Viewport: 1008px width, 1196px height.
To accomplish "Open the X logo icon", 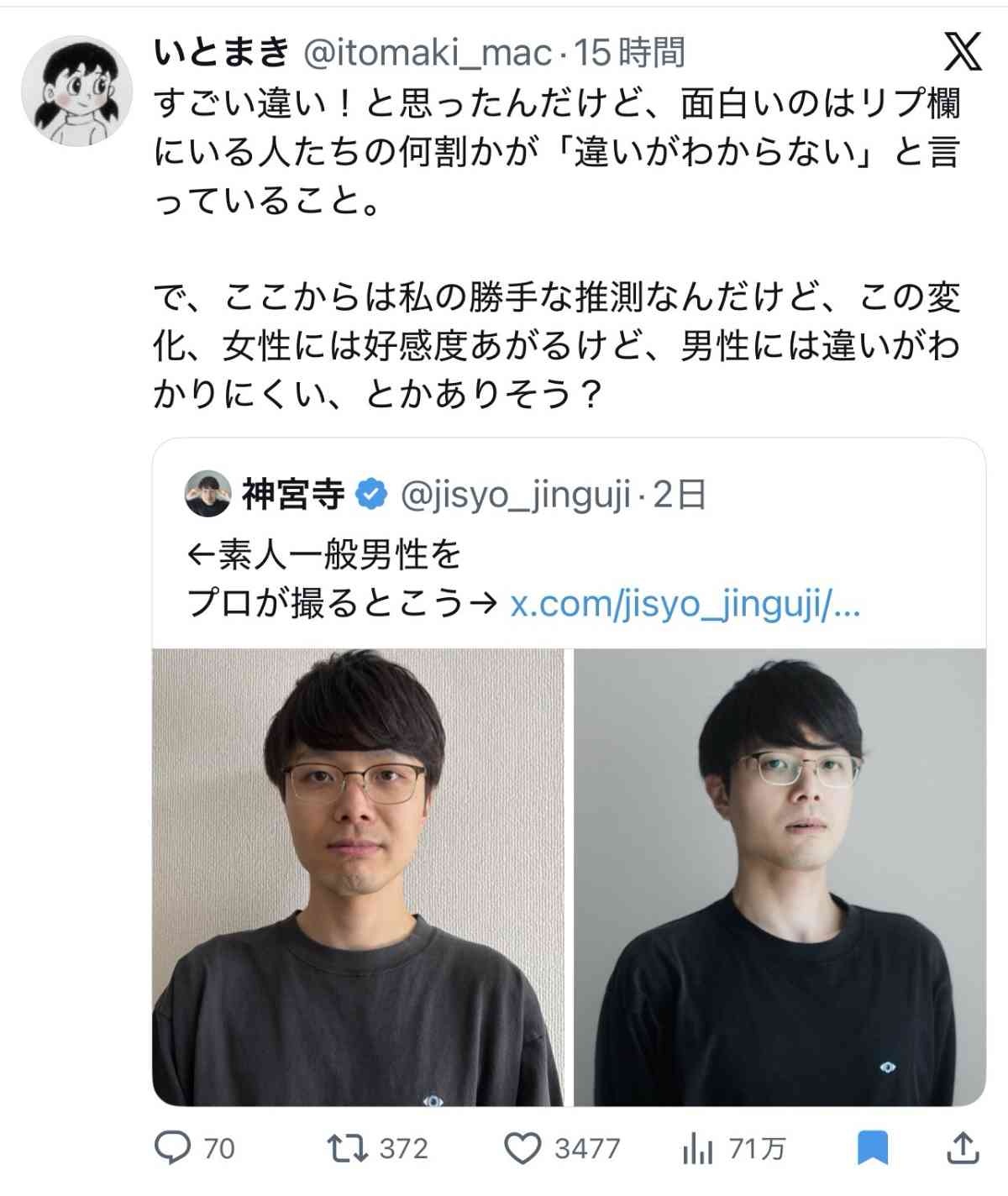I will pyautogui.click(x=962, y=53).
